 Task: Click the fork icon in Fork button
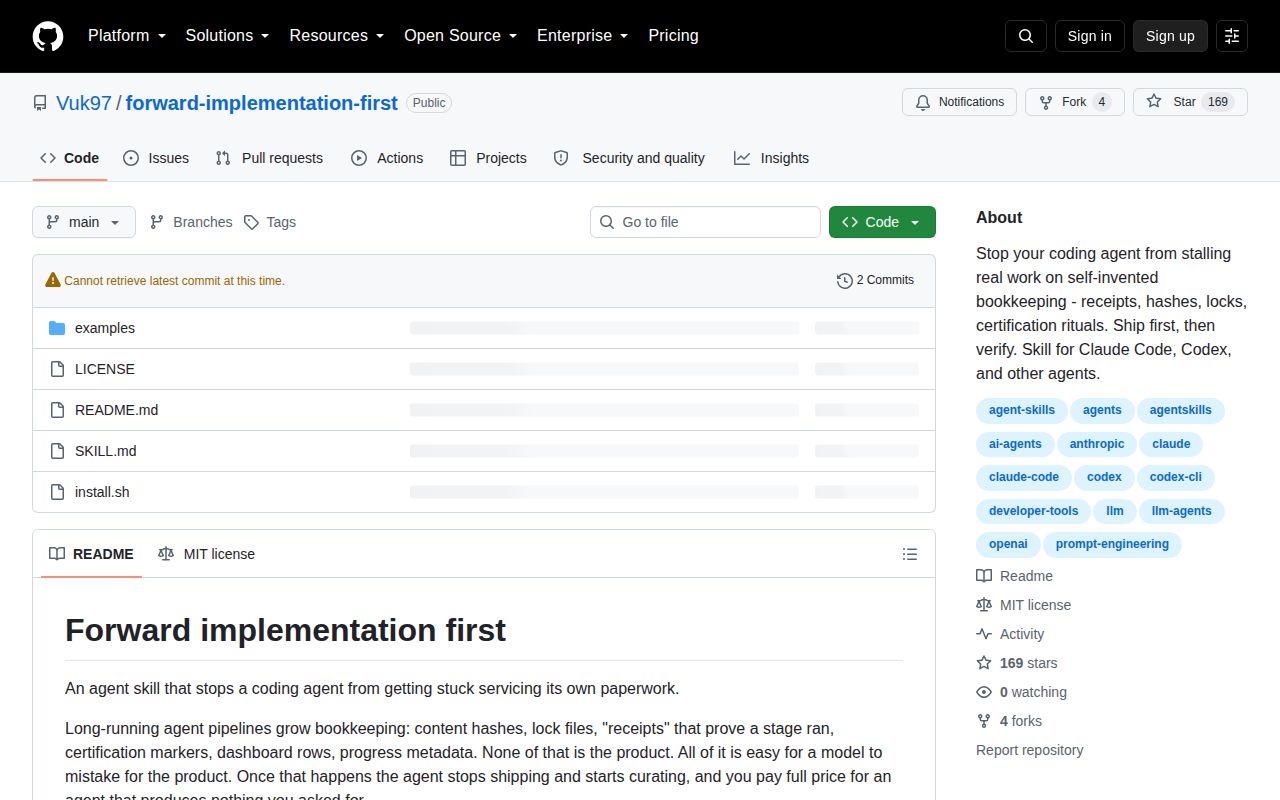pyautogui.click(x=1046, y=102)
